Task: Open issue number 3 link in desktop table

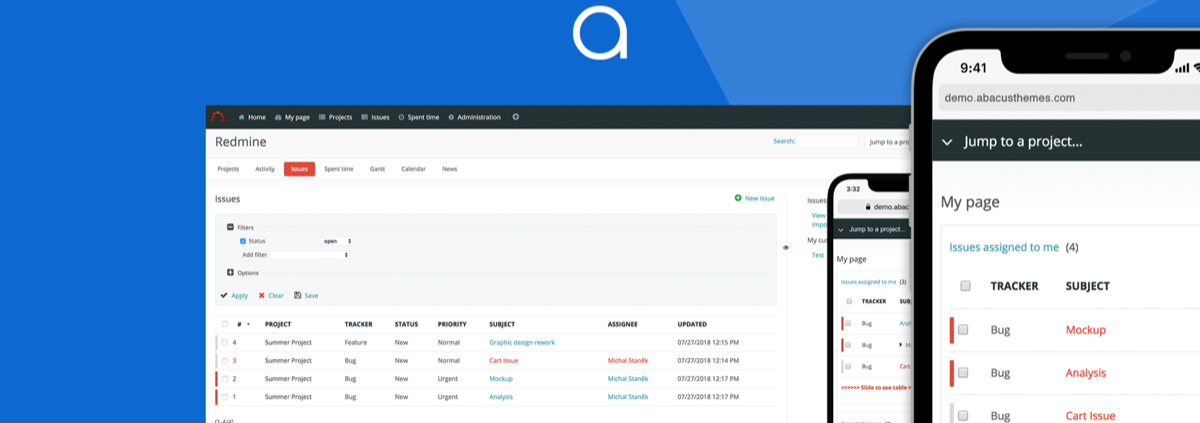Action: point(235,360)
